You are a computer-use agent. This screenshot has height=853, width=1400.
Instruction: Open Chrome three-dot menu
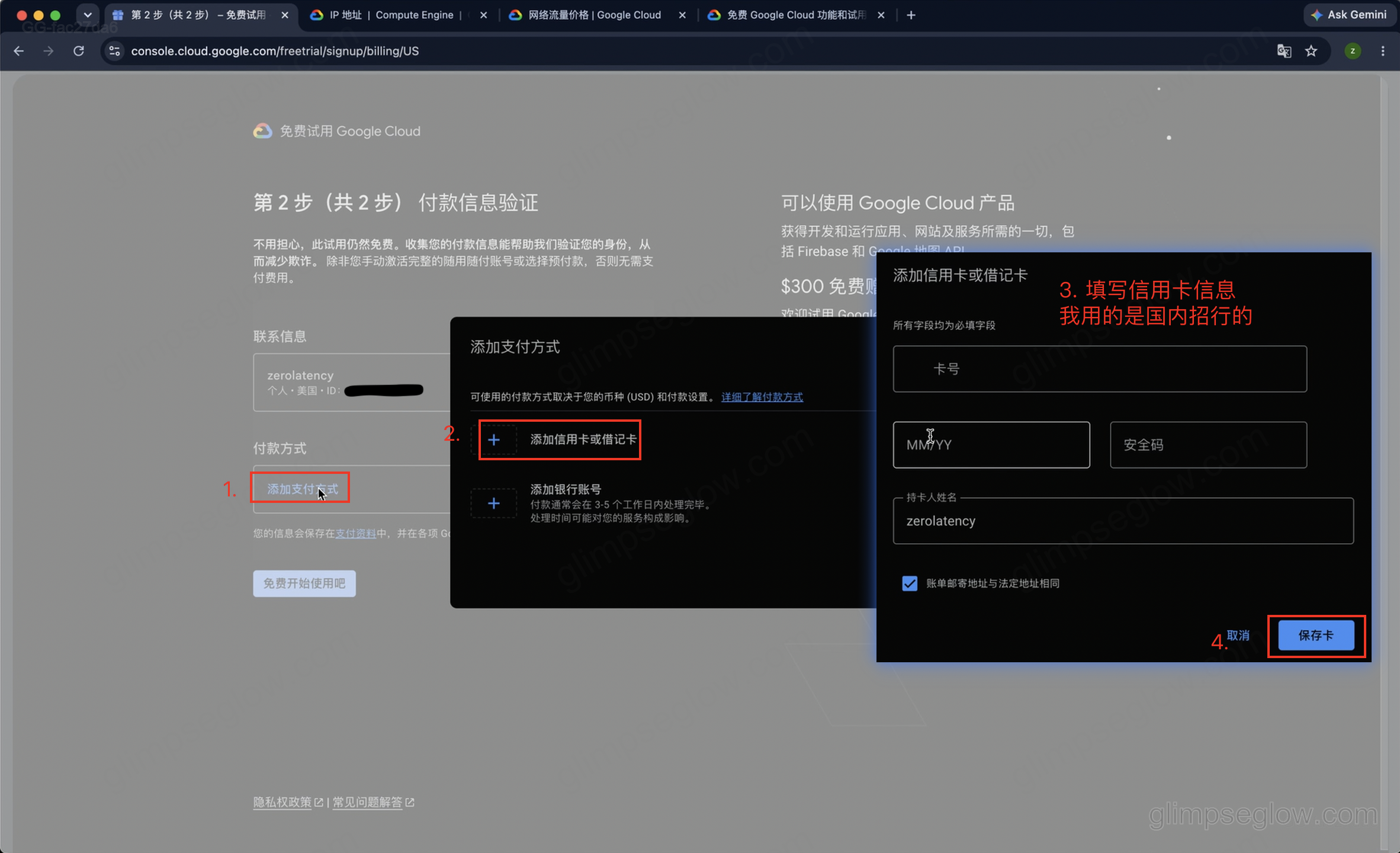pyautogui.click(x=1383, y=51)
